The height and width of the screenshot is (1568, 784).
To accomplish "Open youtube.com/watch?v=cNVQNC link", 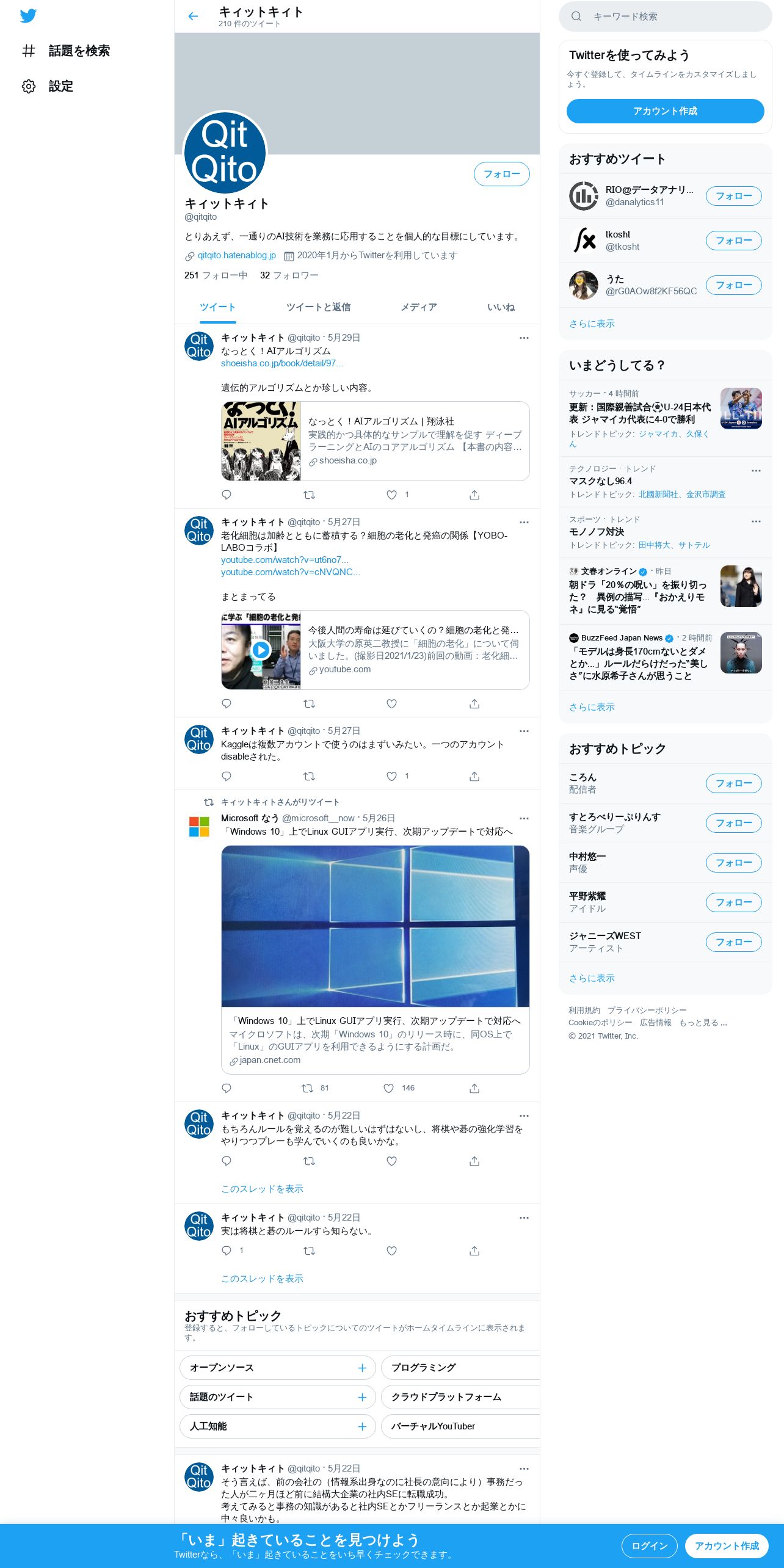I will click(290, 572).
